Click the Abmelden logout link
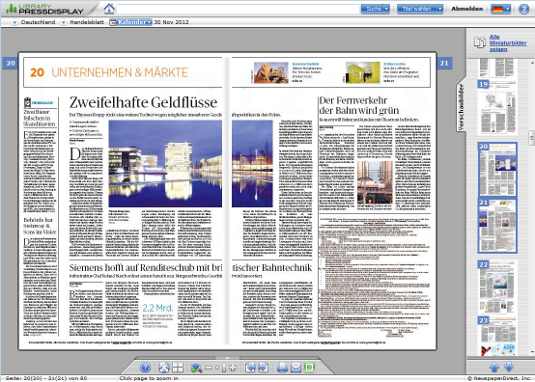The width and height of the screenshot is (535, 382). pos(467,9)
